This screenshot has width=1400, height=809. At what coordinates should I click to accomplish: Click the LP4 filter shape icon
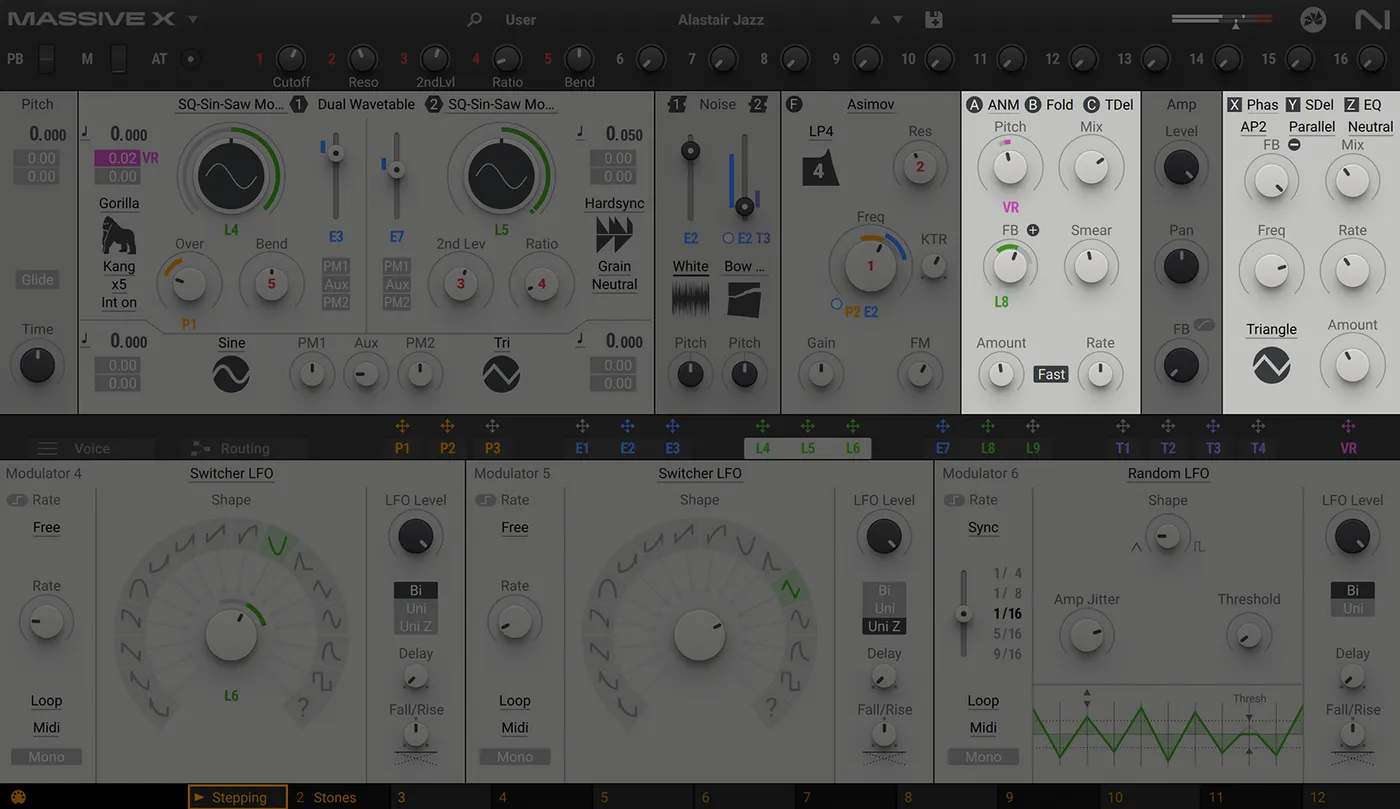coord(820,168)
